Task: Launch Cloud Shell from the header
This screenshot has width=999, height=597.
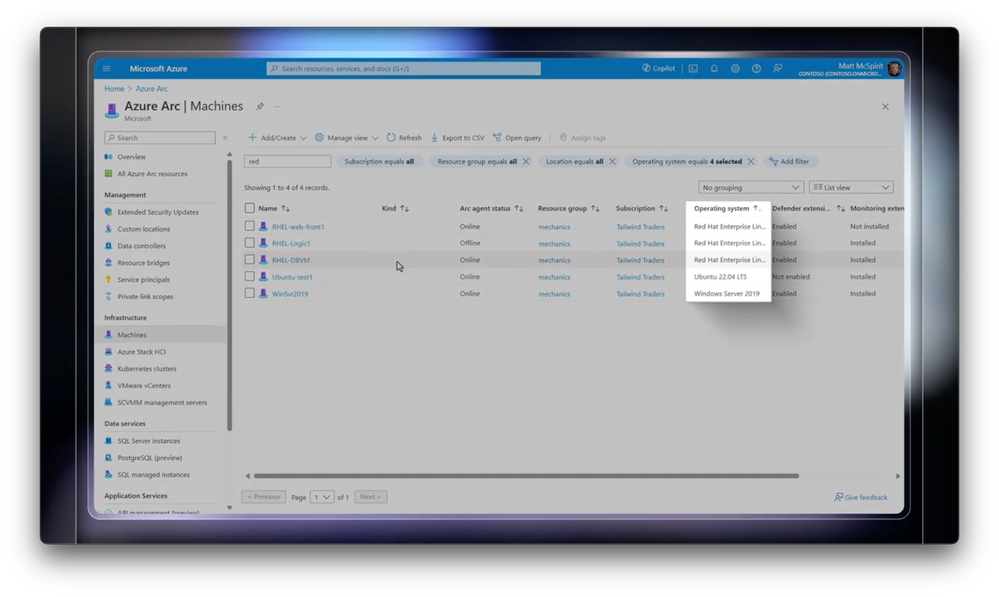Action: pos(693,68)
